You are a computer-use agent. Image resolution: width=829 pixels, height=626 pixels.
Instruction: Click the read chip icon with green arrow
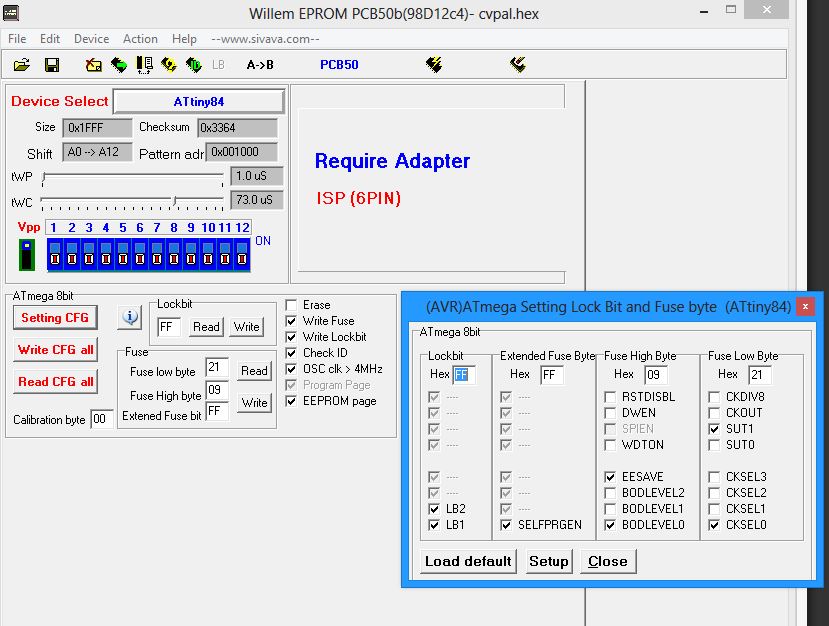(119, 65)
